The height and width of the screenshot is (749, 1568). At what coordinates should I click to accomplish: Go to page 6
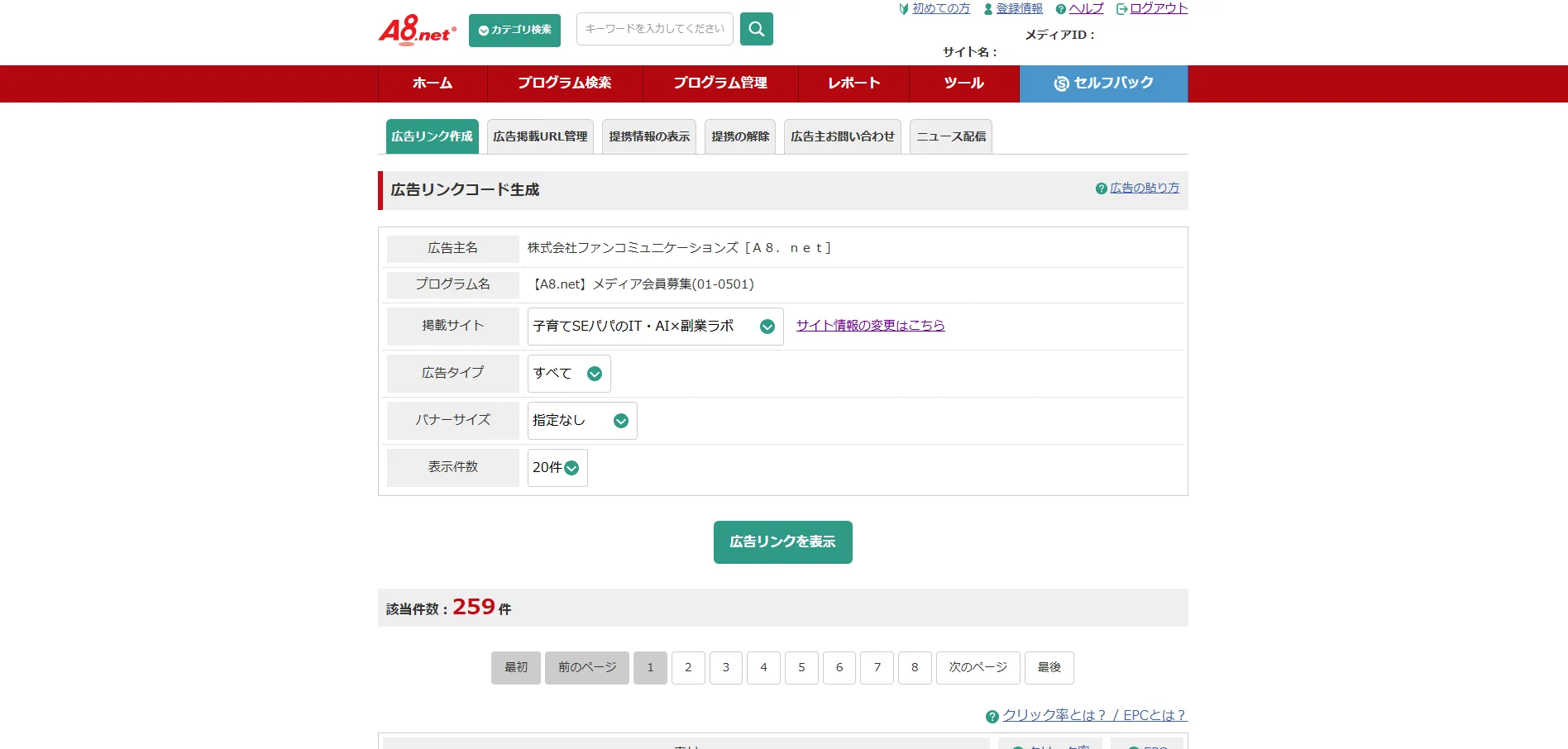click(839, 668)
